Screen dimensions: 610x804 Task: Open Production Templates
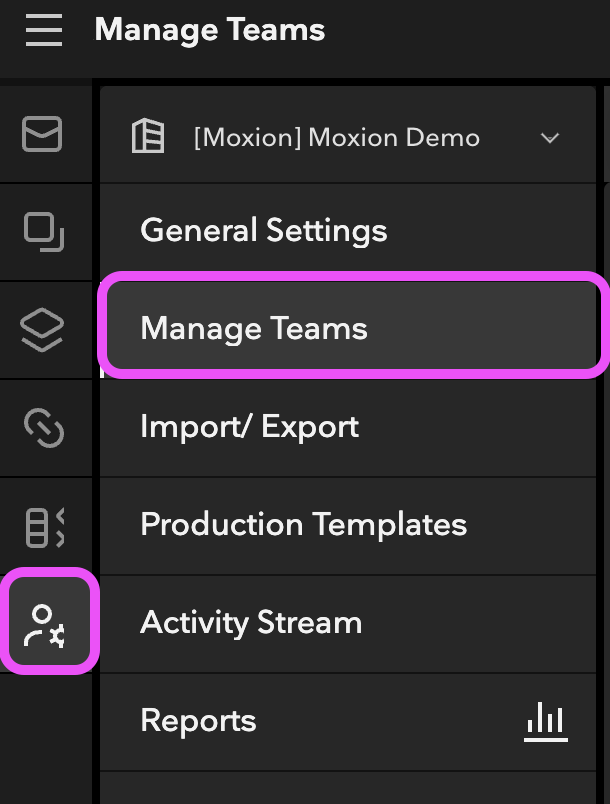348,526
